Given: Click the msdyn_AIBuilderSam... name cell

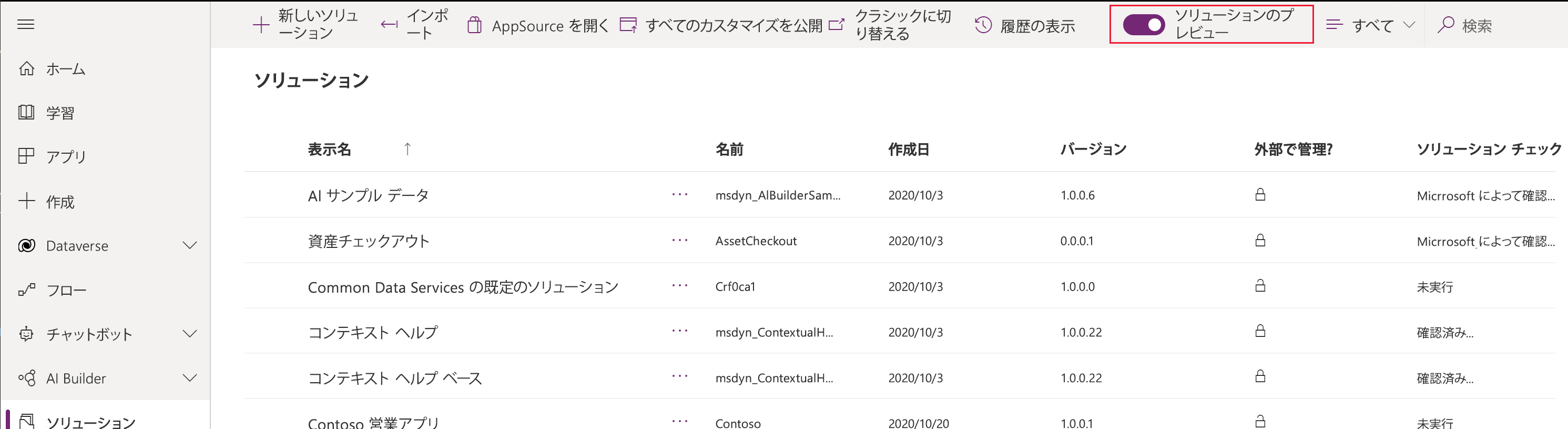Looking at the screenshot, I should click(777, 195).
